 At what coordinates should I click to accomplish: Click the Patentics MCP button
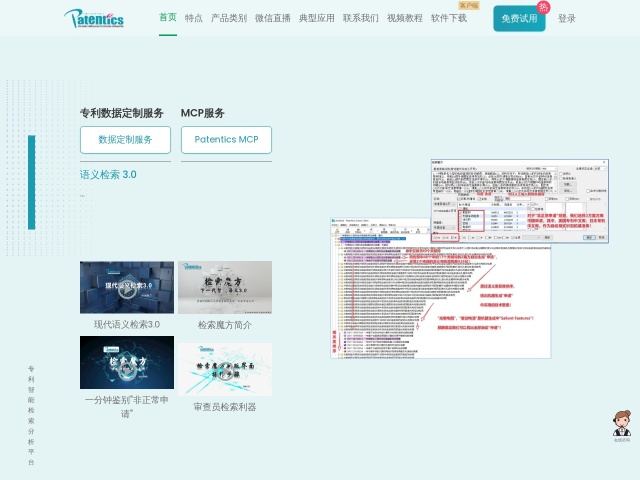pyautogui.click(x=227, y=140)
